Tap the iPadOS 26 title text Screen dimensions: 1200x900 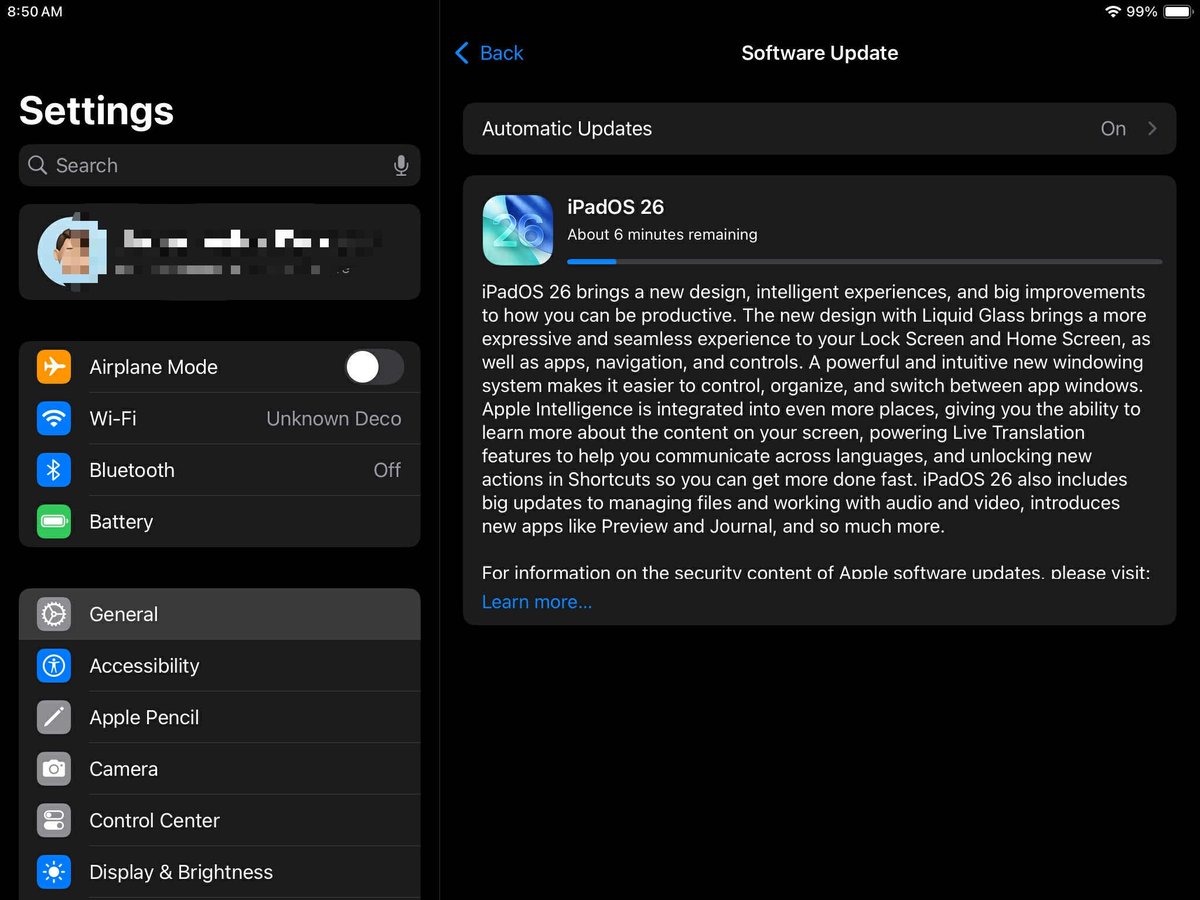615,207
